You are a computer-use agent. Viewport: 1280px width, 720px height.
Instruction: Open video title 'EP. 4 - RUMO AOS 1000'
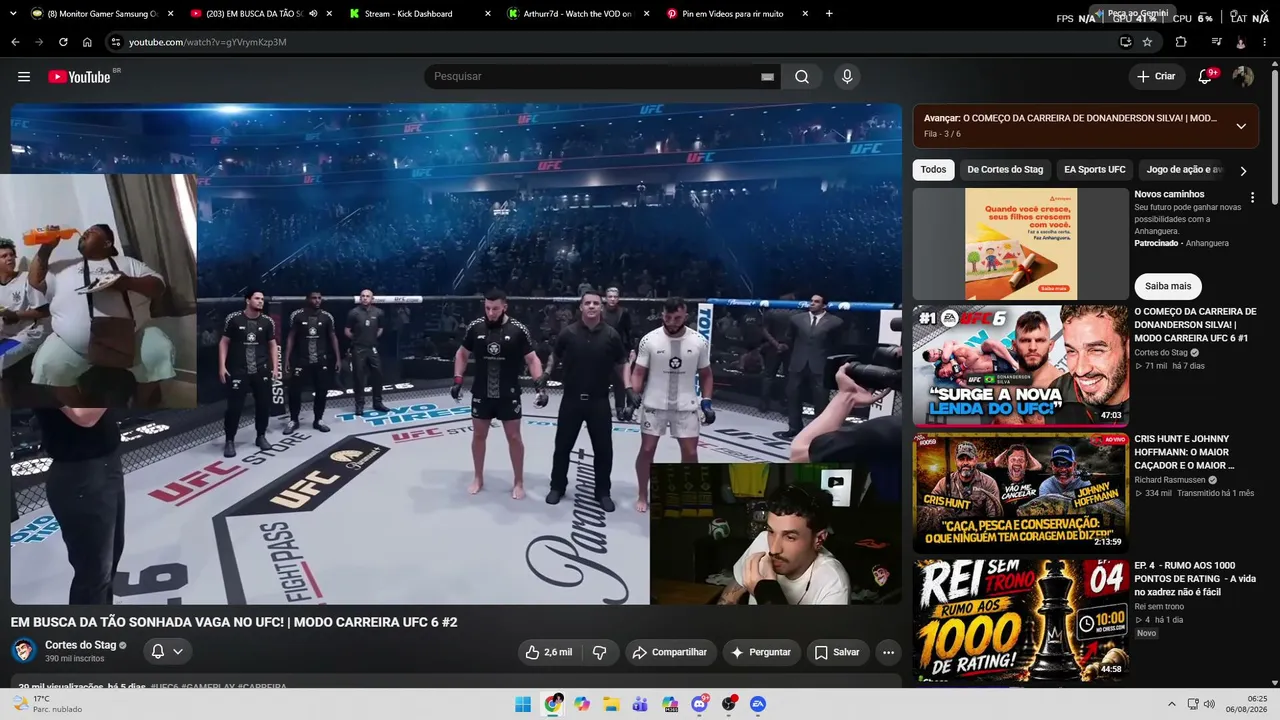1195,578
